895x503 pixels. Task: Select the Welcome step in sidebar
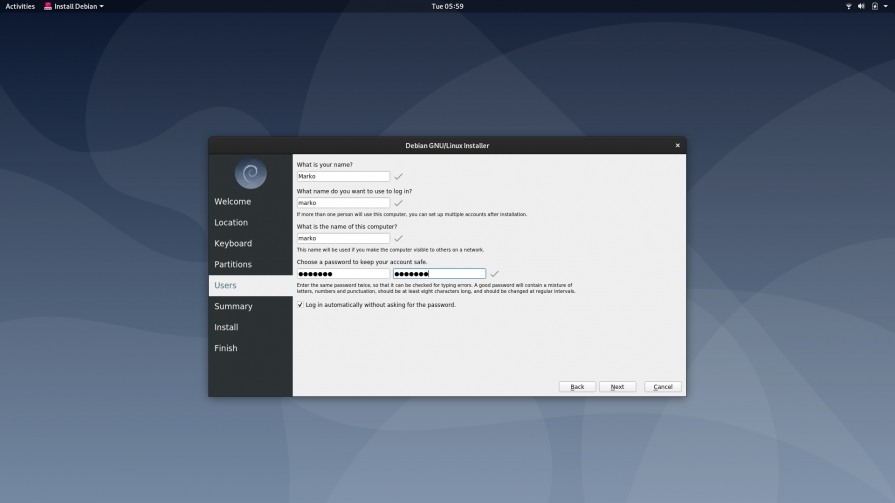tap(250, 202)
